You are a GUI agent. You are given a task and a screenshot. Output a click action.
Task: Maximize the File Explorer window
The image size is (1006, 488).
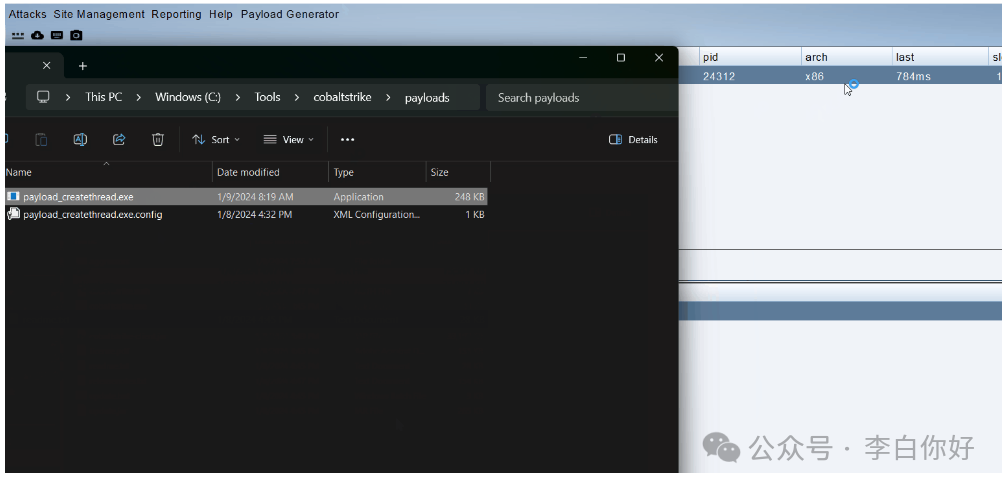620,58
